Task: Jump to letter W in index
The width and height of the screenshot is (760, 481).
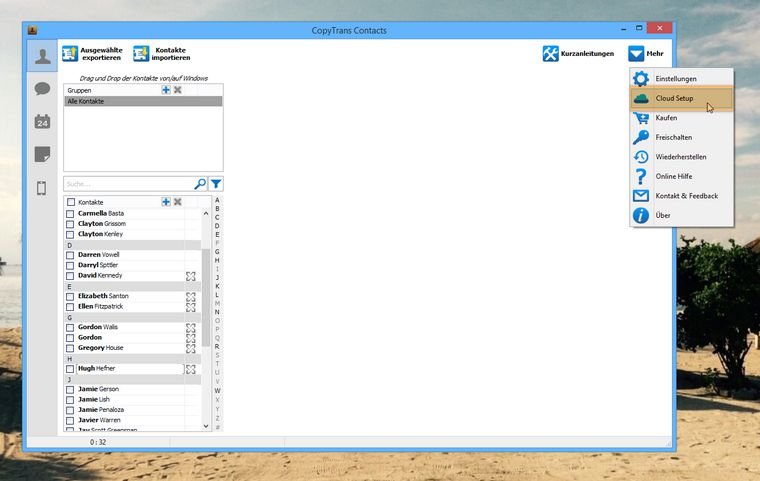Action: click(217, 391)
